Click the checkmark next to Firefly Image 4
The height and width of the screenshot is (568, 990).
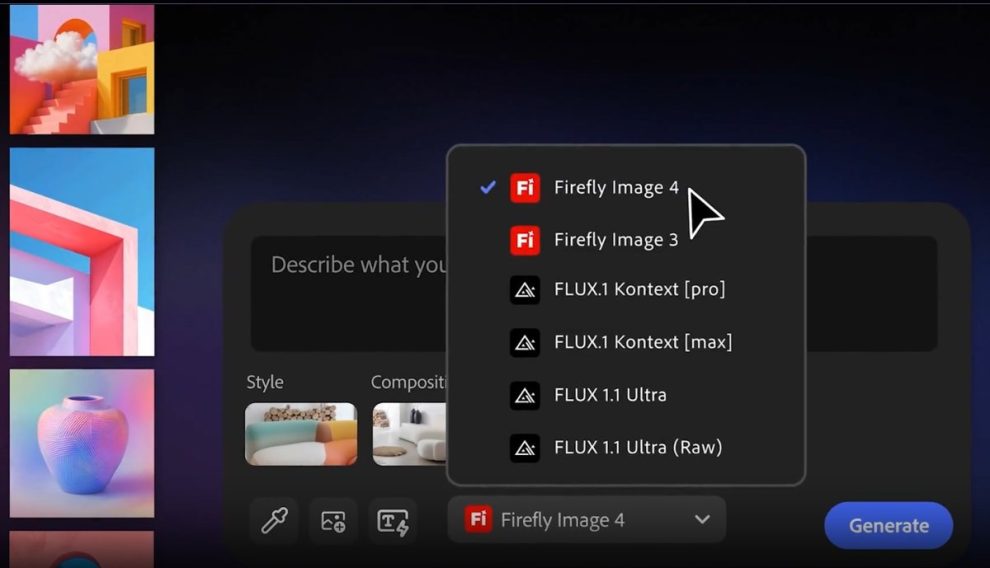(488, 187)
